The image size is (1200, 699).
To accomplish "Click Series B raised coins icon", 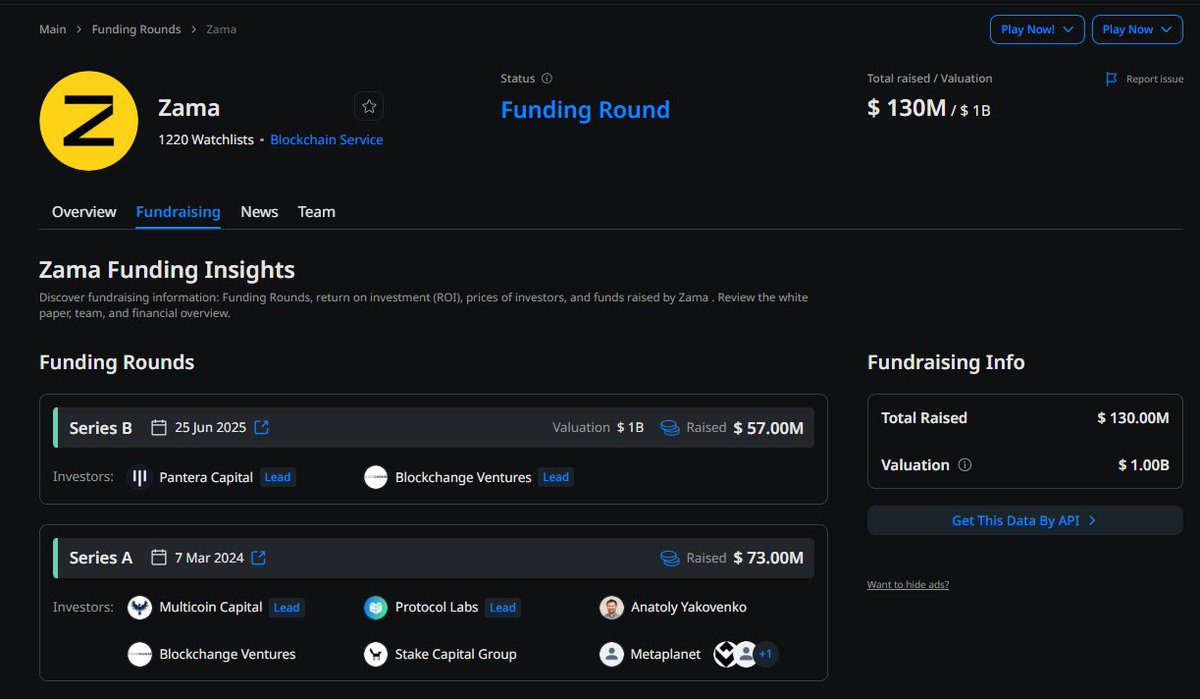I will [x=669, y=428].
